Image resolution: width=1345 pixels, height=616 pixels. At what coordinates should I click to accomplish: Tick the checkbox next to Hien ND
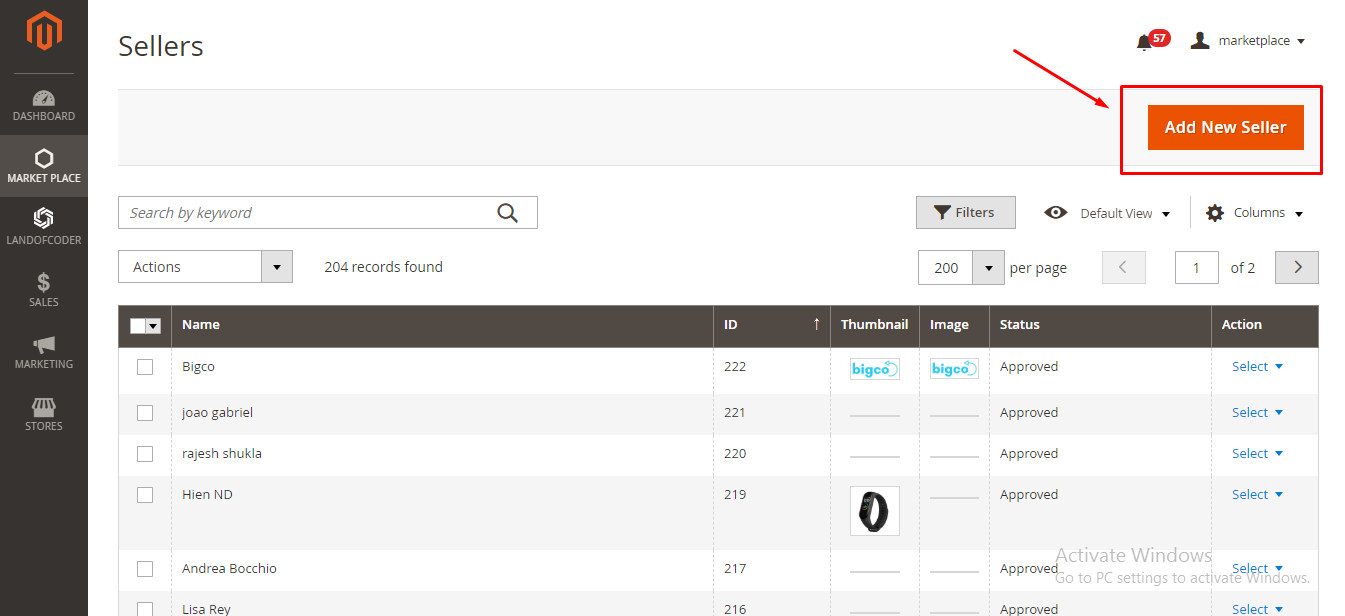tap(145, 494)
